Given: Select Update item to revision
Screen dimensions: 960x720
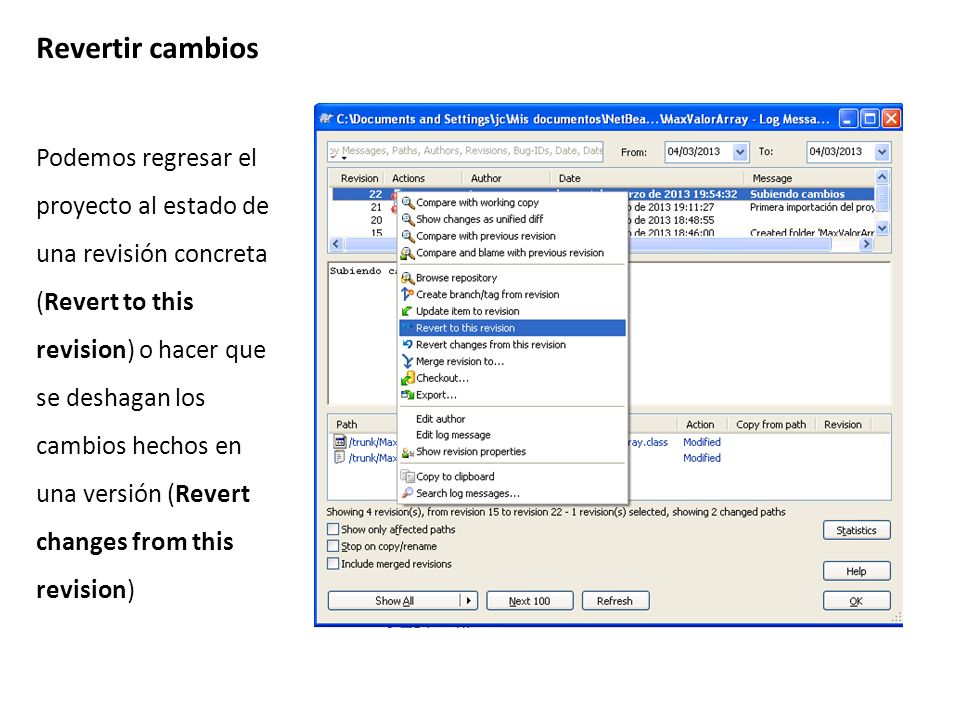Looking at the screenshot, I should coord(512,311).
